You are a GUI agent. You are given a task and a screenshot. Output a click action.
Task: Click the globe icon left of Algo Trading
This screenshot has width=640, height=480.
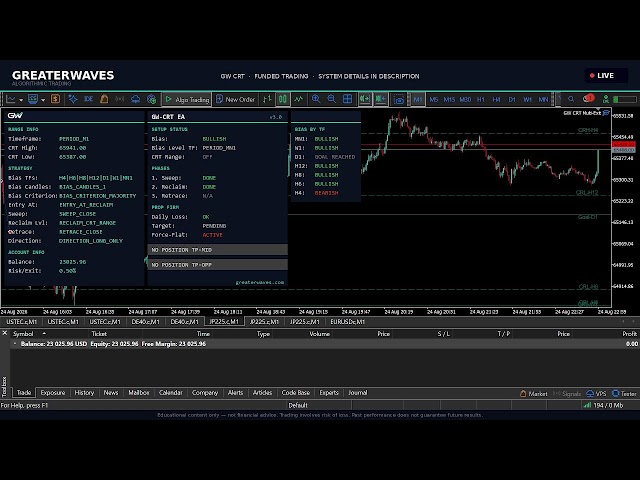click(151, 99)
